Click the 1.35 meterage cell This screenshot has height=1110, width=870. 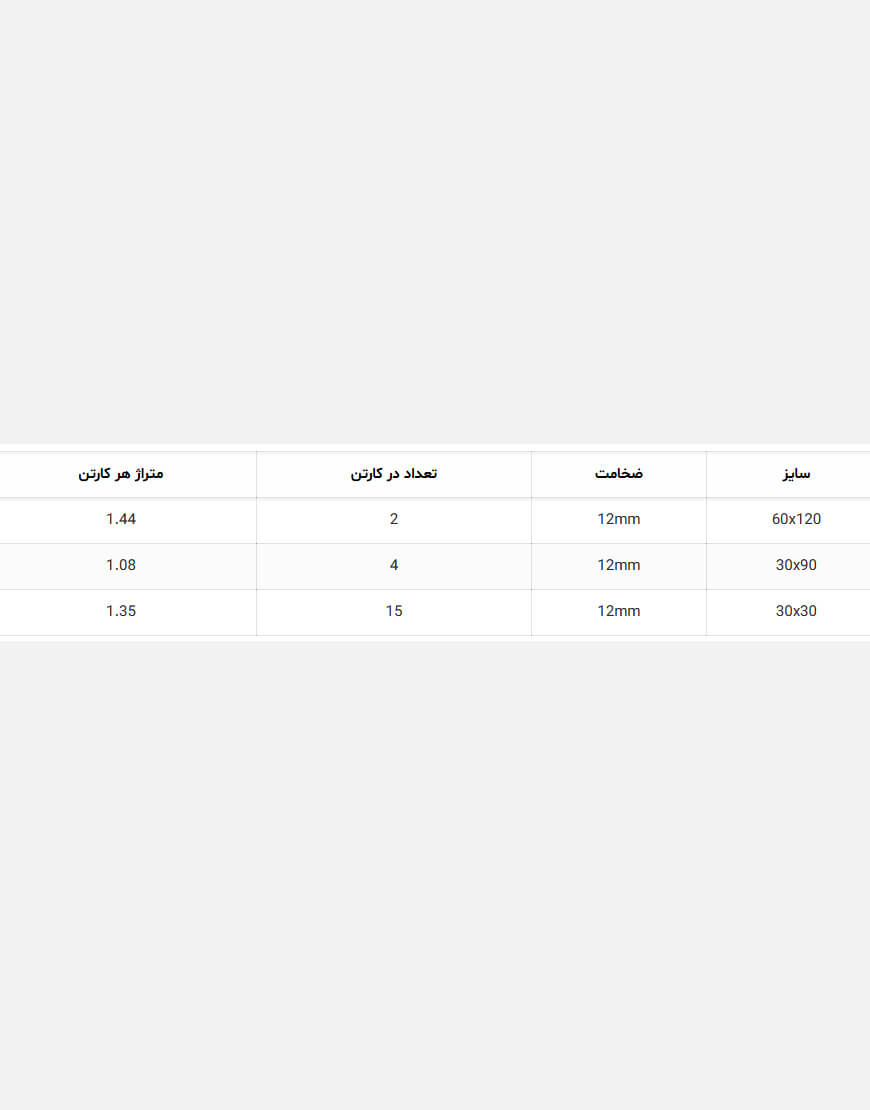click(121, 611)
